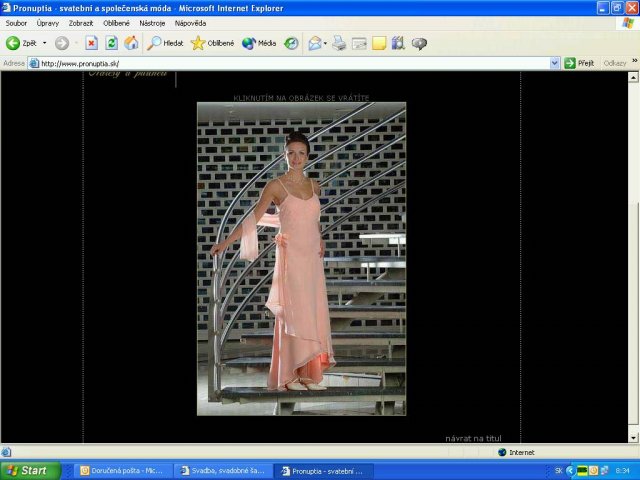Click the Přejít go button
Image resolution: width=640 pixels, height=480 pixels.
tap(579, 63)
